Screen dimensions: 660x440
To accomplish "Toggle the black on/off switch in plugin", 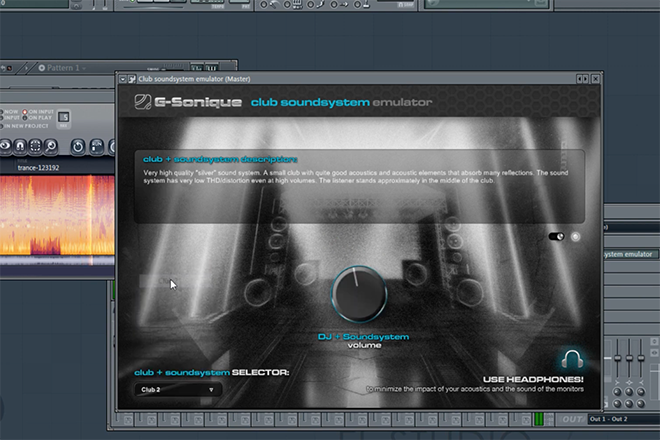I will click(x=556, y=236).
